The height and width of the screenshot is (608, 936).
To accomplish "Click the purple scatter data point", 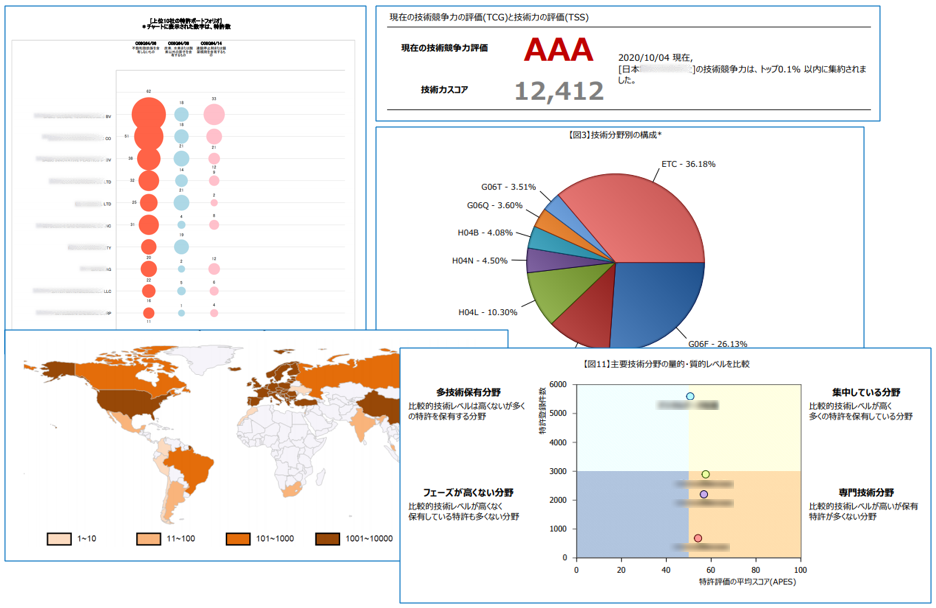I will 704,494.
